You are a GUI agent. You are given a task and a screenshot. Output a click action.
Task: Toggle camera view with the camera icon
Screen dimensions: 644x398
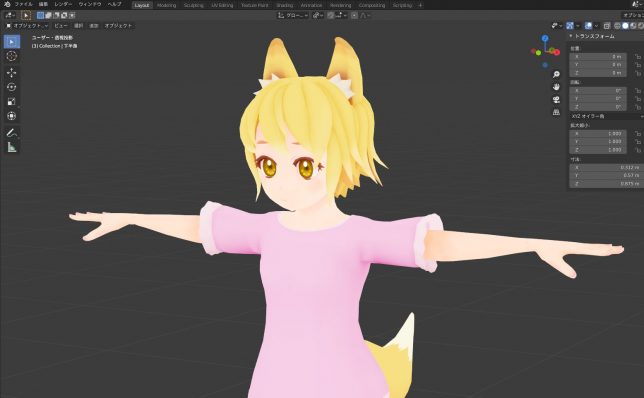556,100
